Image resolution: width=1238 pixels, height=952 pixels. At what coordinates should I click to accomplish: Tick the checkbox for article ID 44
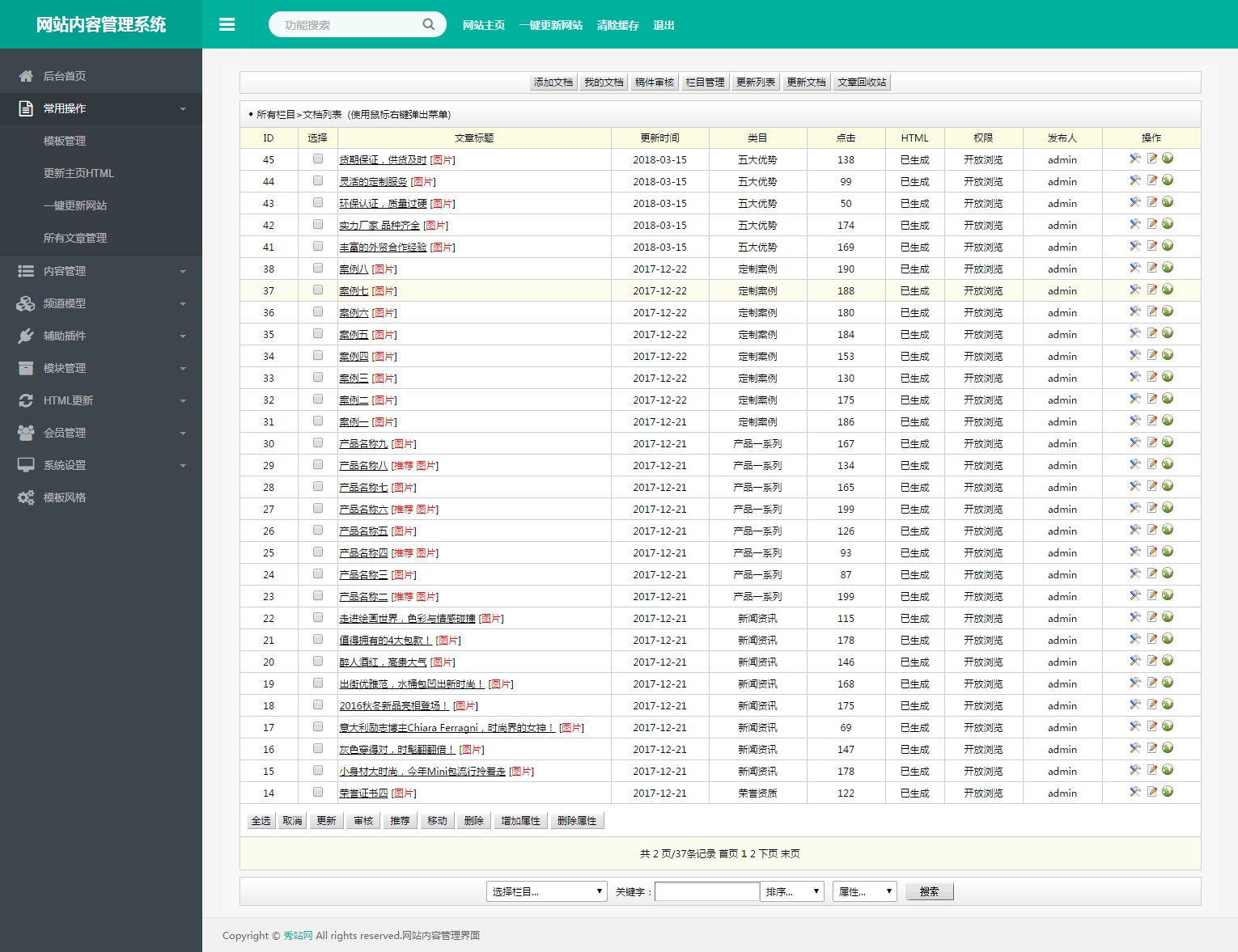coord(318,181)
